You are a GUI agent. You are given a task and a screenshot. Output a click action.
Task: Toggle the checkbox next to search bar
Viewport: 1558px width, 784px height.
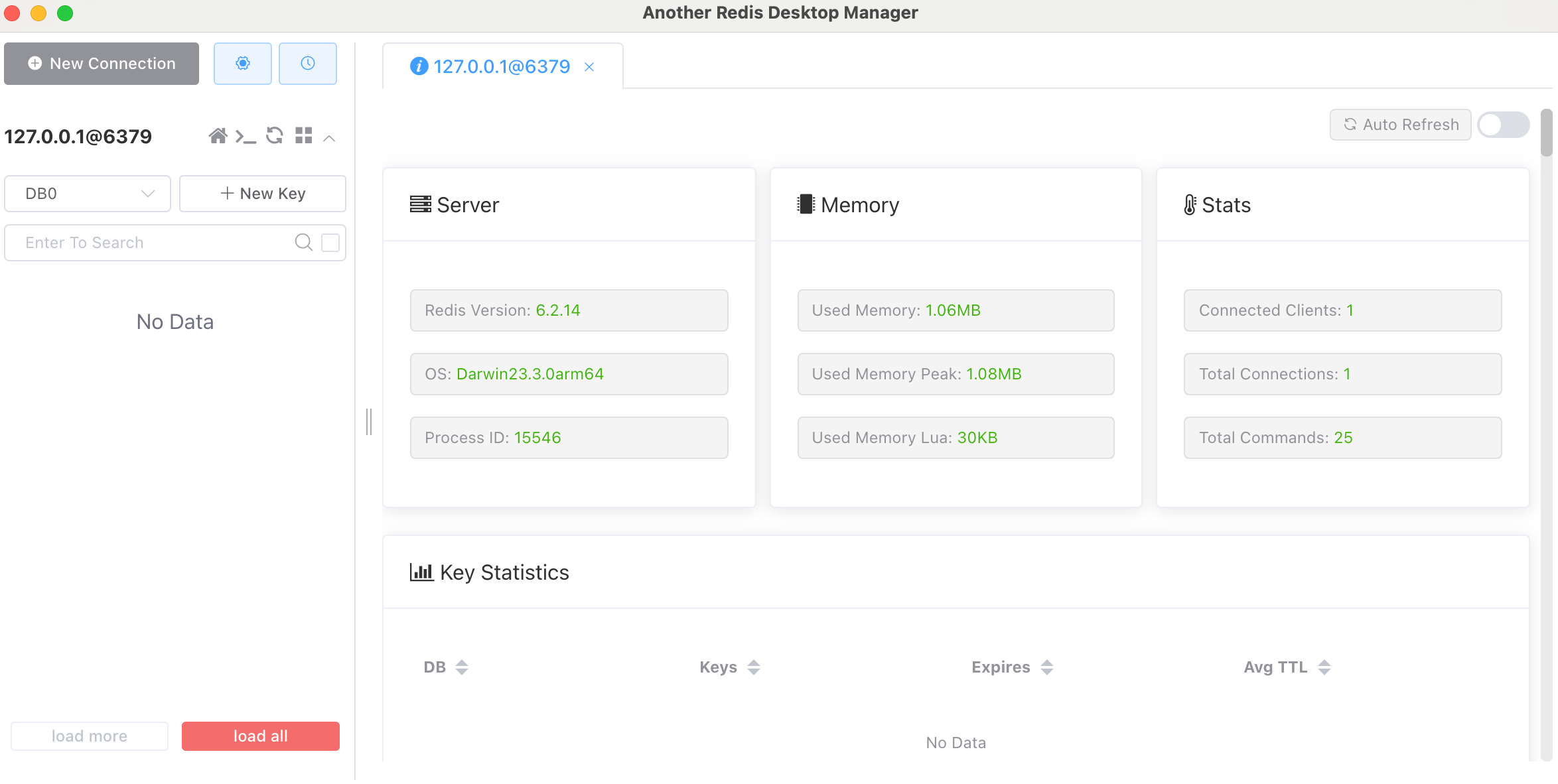pyautogui.click(x=332, y=241)
